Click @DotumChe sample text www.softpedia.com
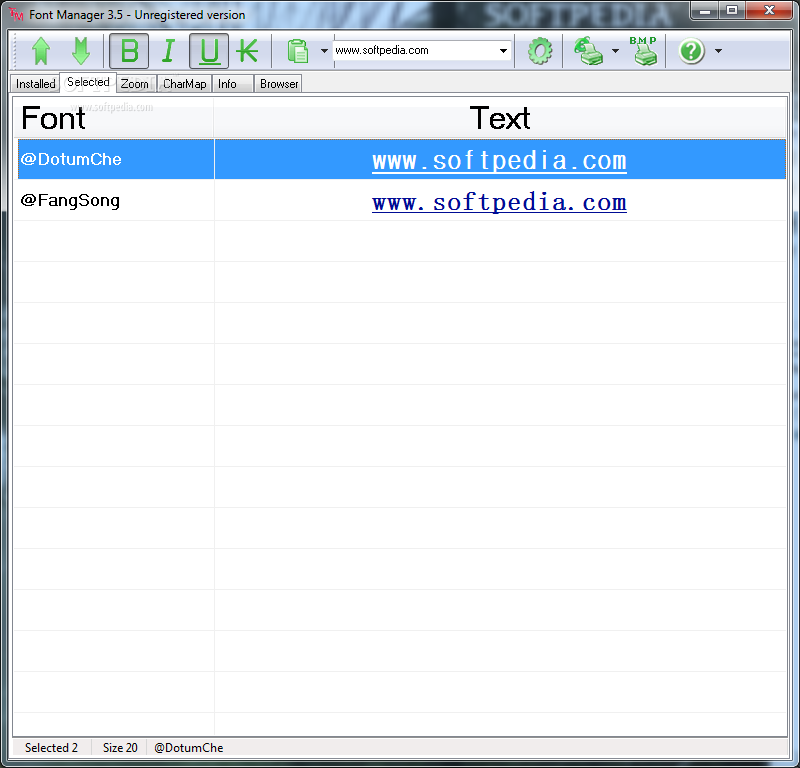Image resolution: width=800 pixels, height=768 pixels. (499, 161)
